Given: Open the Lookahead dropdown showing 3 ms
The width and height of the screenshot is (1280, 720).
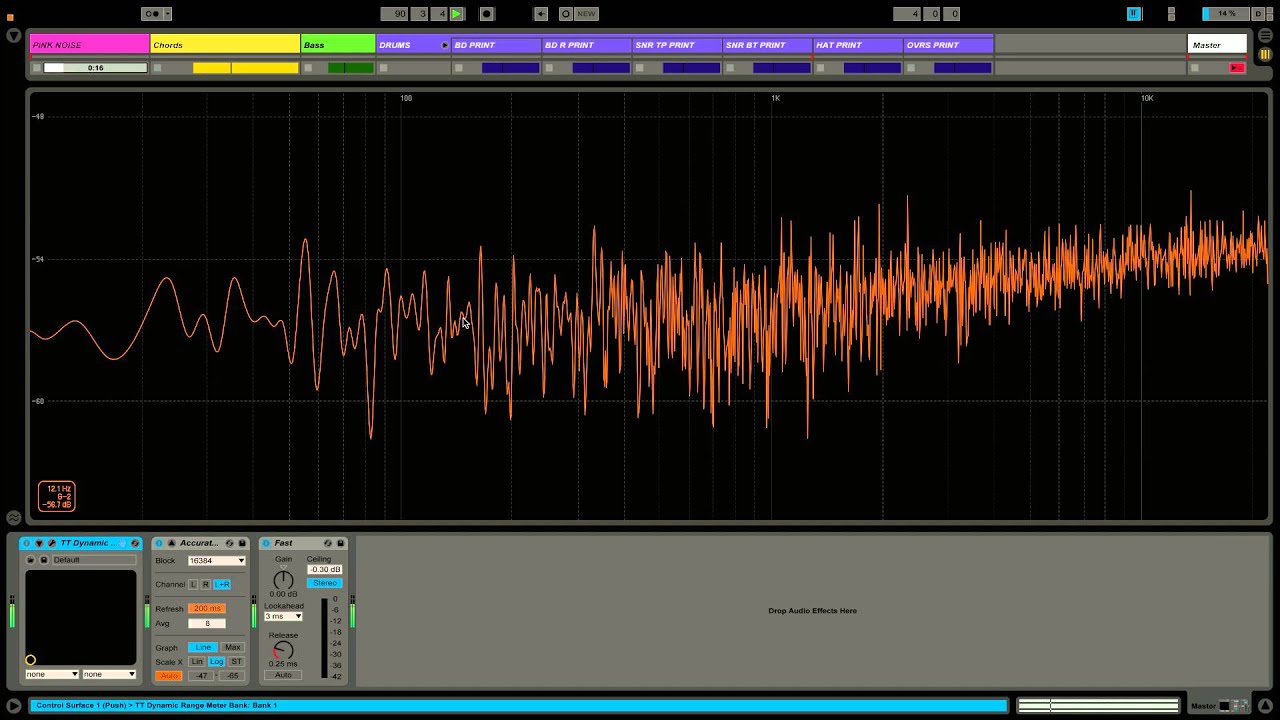Looking at the screenshot, I should coord(283,616).
